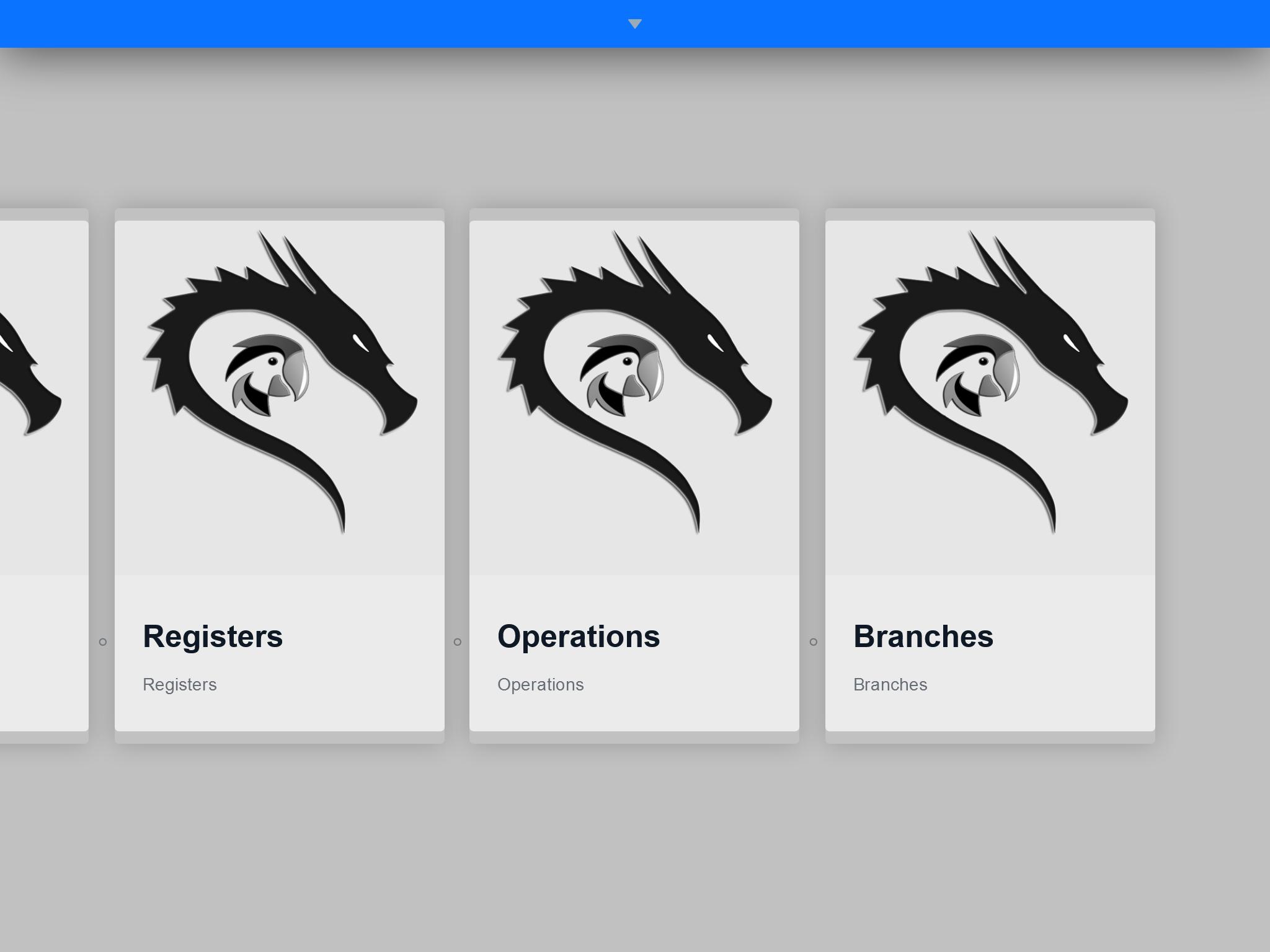The height and width of the screenshot is (952, 1270).
Task: Select the small grey Registers subtitle text
Action: pos(180,685)
